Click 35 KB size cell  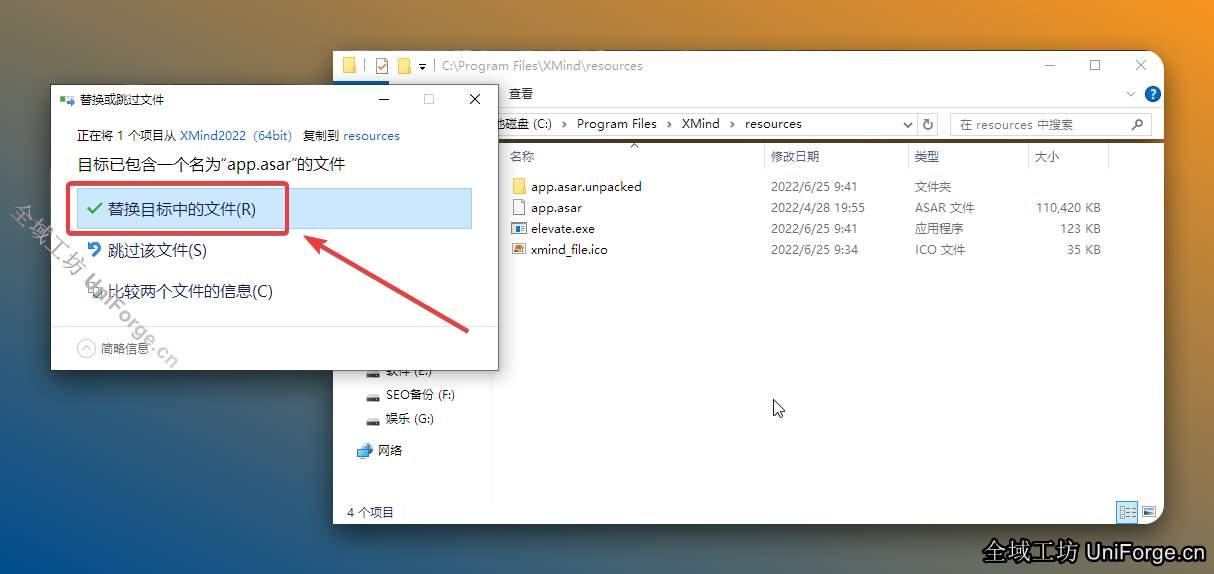(x=1084, y=250)
